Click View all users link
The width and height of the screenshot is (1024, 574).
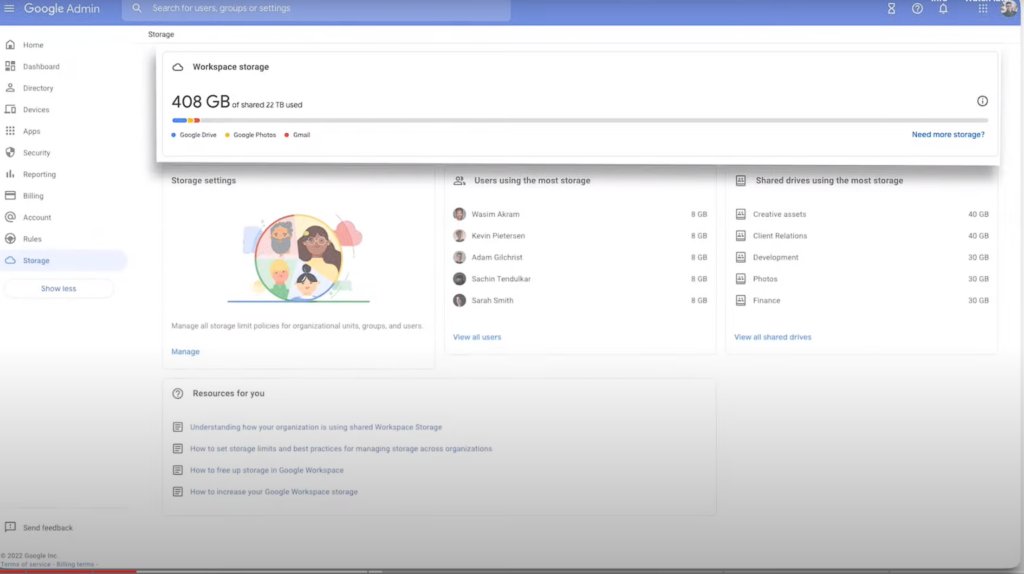[477, 337]
